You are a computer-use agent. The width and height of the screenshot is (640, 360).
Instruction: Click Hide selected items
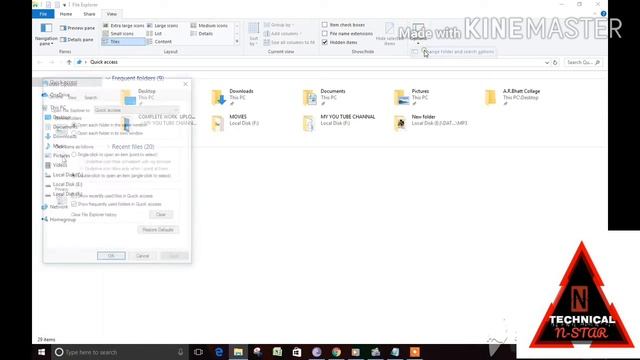pyautogui.click(x=389, y=34)
